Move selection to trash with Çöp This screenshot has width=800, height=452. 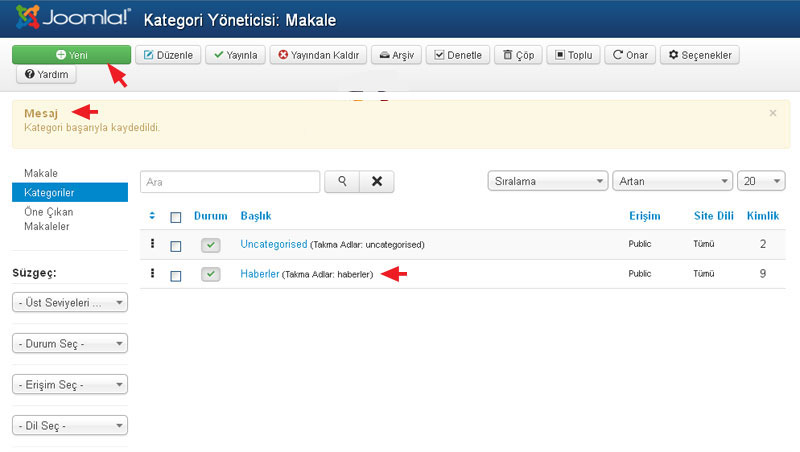(x=518, y=55)
